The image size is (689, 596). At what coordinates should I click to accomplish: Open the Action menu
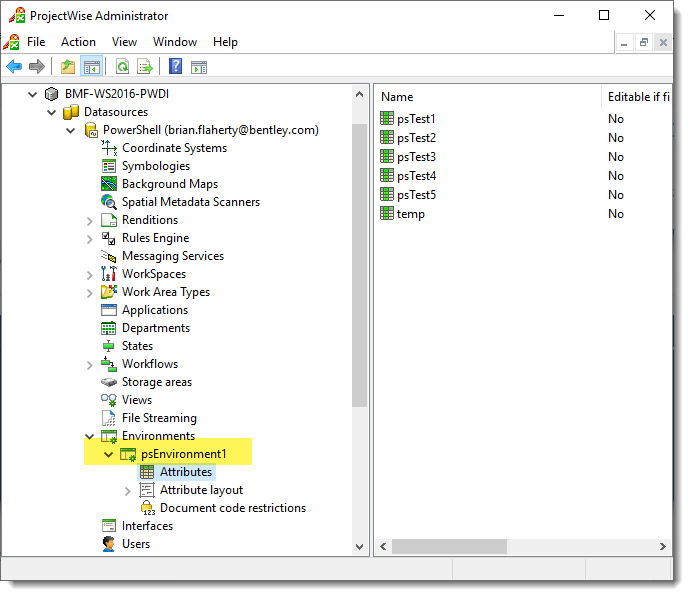click(x=78, y=42)
